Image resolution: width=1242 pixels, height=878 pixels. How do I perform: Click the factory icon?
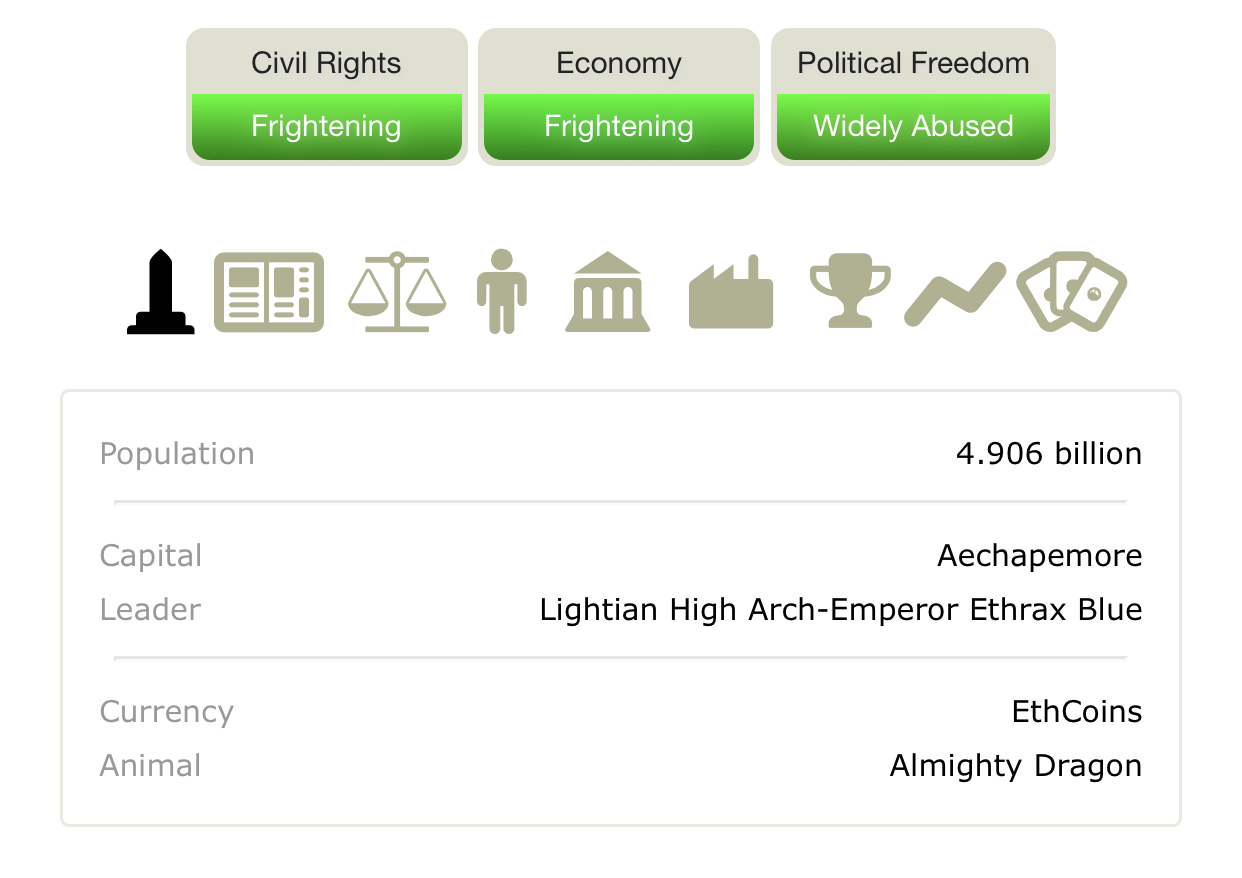point(731,293)
